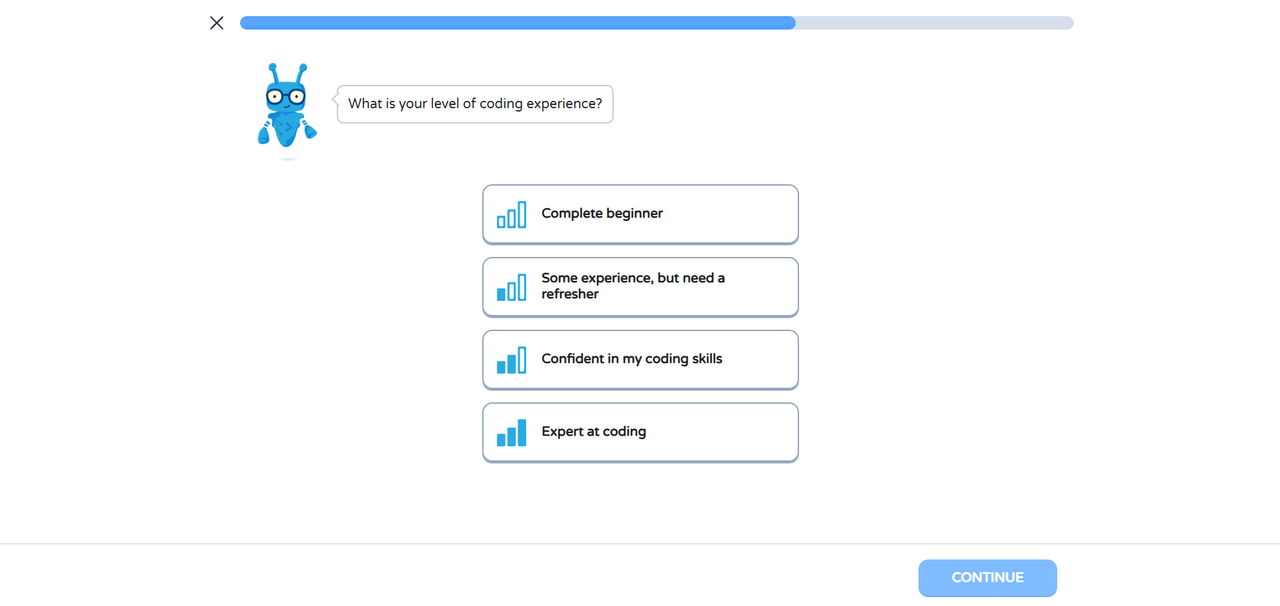Viewport: 1280px width, 606px height.
Task: Click the mascot's black glasses
Action: [x=286, y=96]
